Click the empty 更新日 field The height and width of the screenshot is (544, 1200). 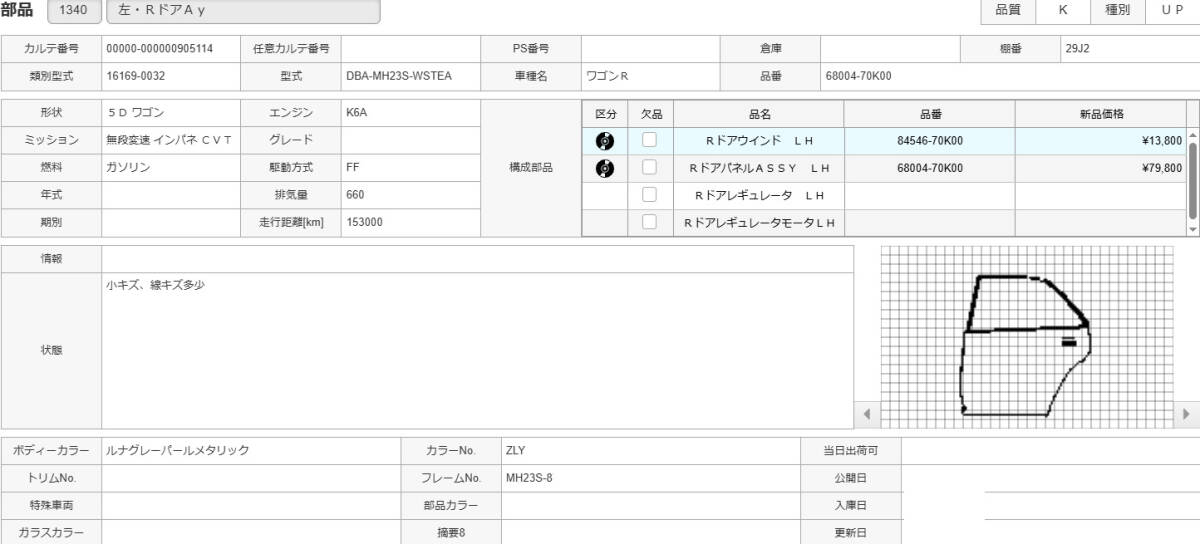click(1050, 533)
